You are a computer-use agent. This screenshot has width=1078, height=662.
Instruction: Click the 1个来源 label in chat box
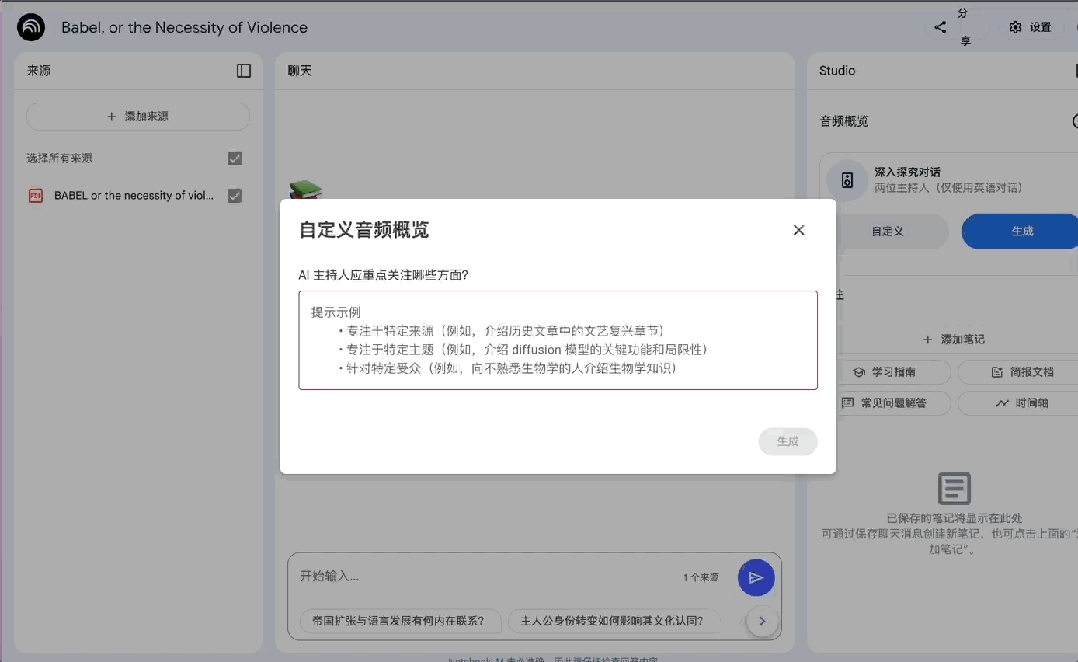click(701, 577)
